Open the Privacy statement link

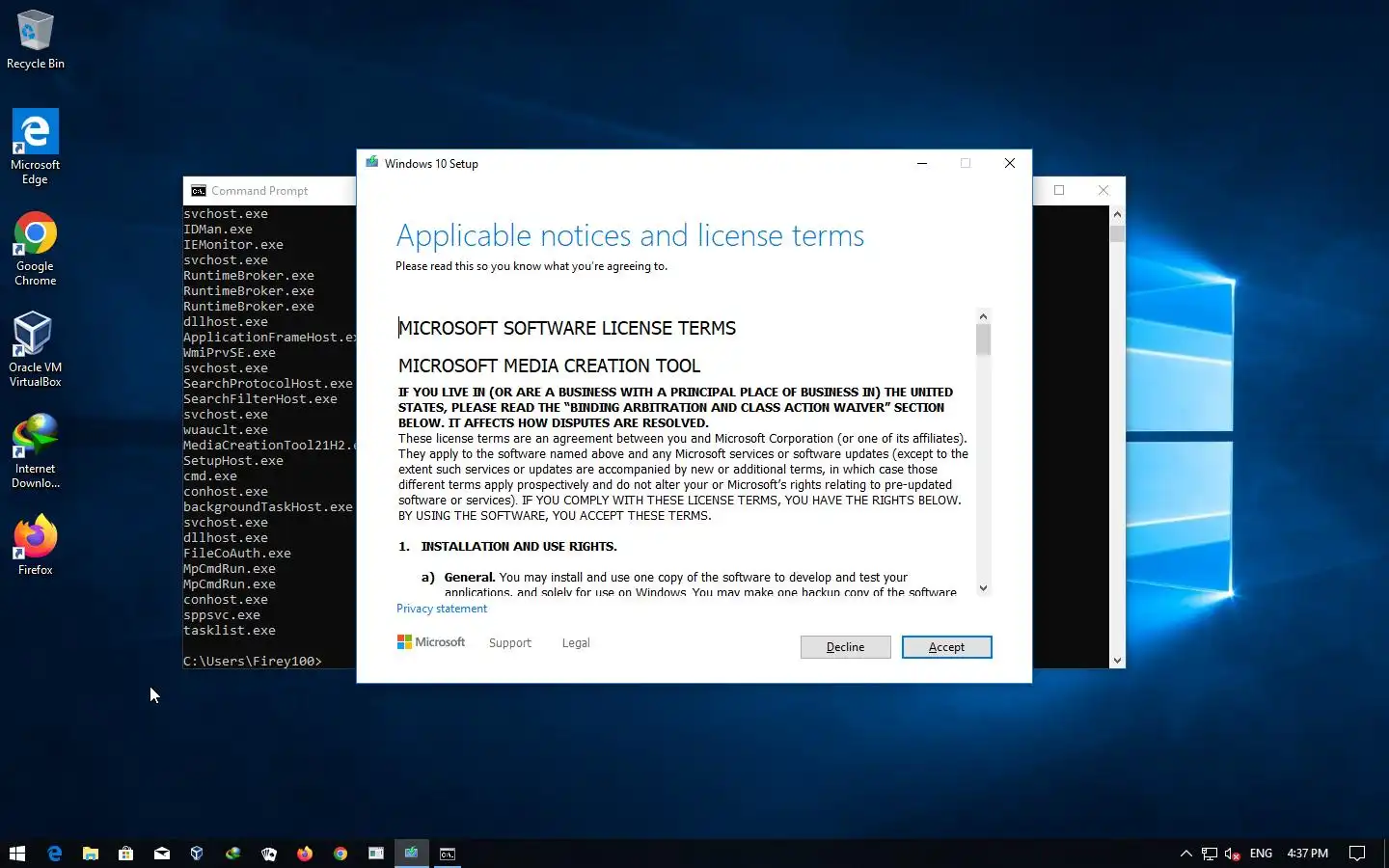pyautogui.click(x=442, y=609)
